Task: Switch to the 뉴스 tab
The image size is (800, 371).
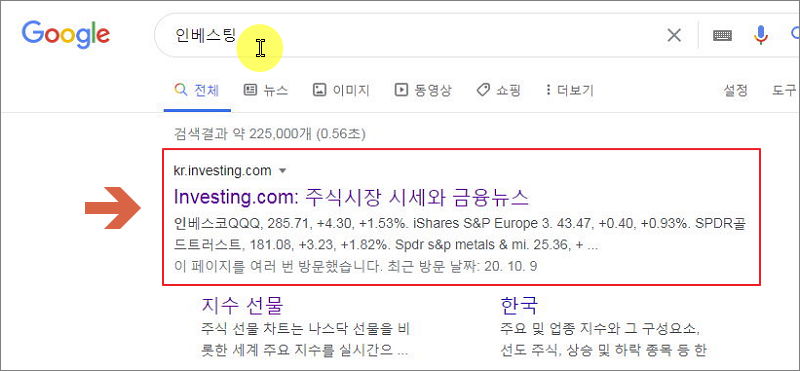Action: tap(266, 91)
